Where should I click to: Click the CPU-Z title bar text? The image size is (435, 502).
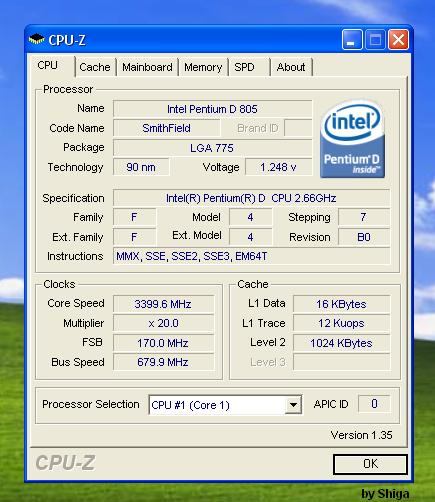point(67,40)
